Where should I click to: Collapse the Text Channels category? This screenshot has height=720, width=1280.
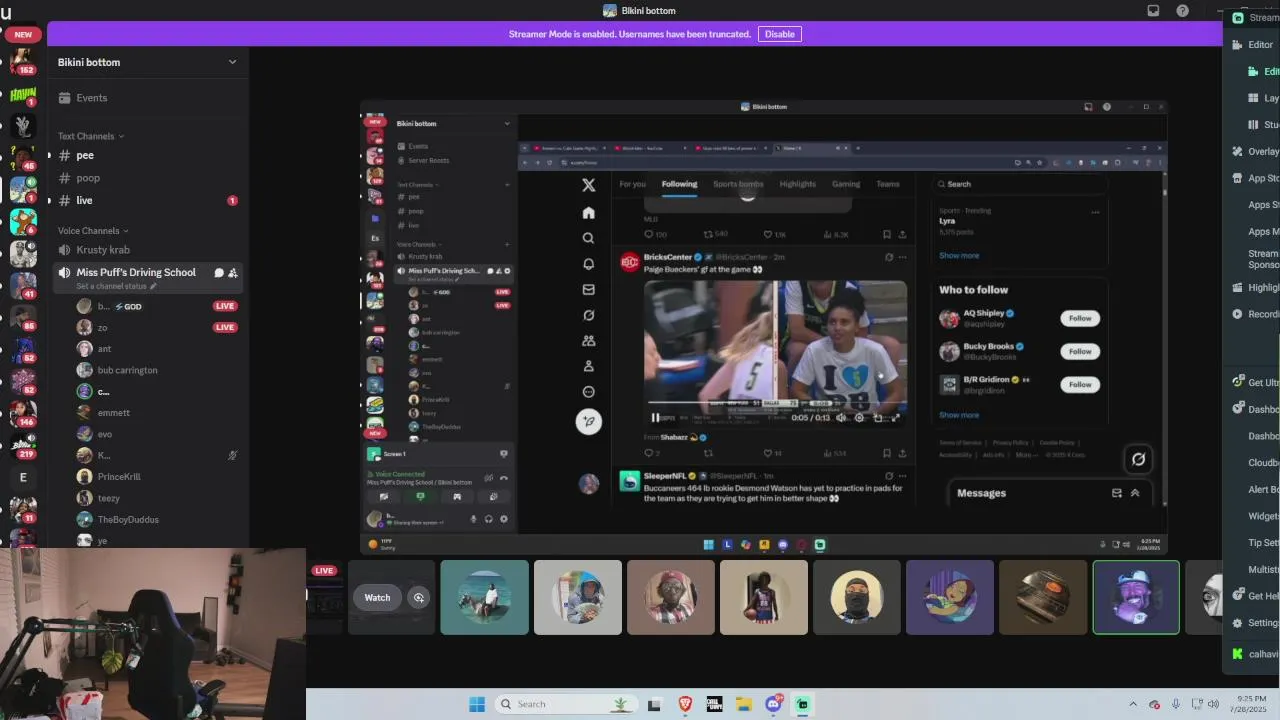click(91, 136)
